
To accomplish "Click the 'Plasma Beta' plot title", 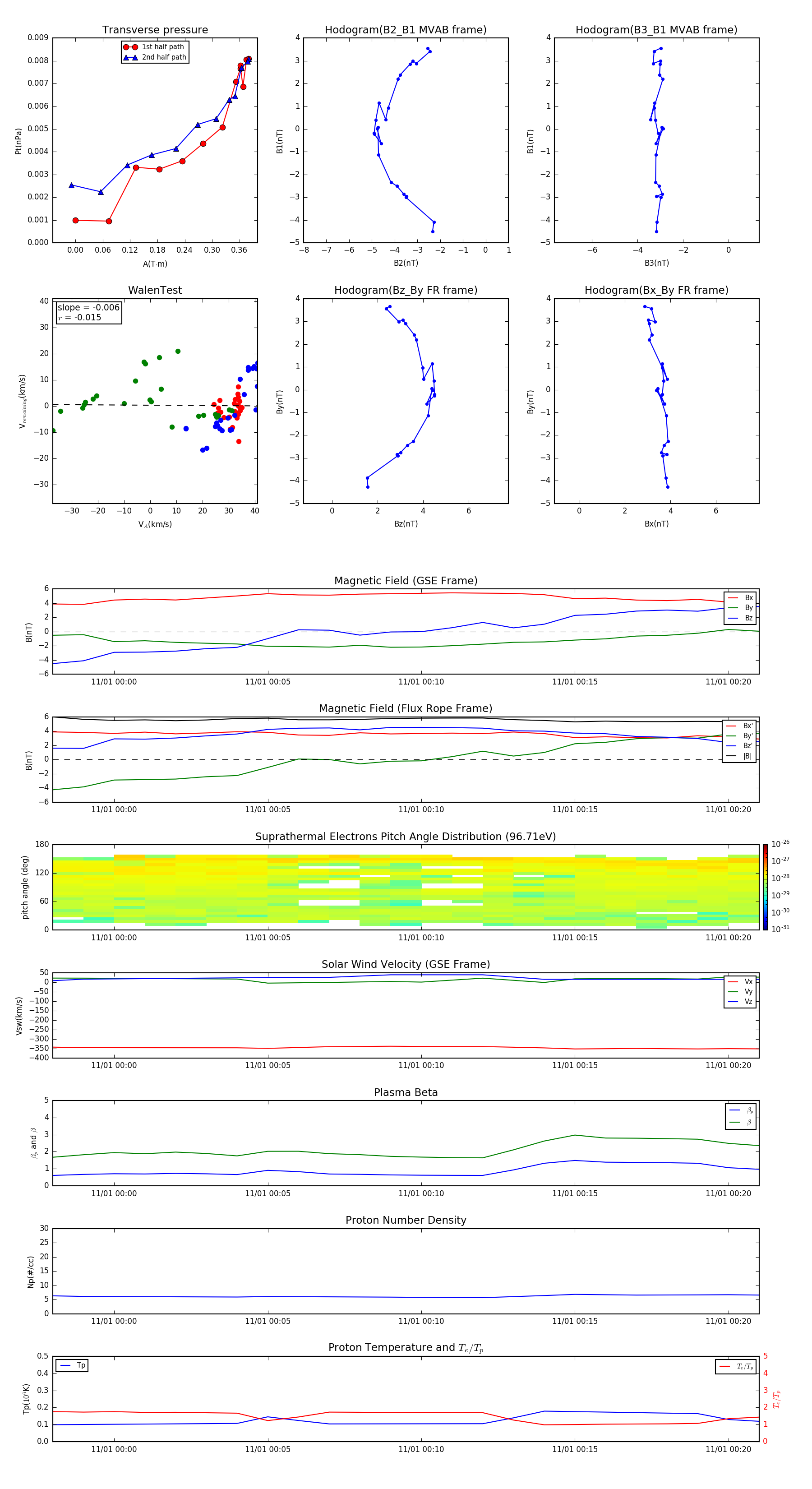I will tap(406, 1092).
